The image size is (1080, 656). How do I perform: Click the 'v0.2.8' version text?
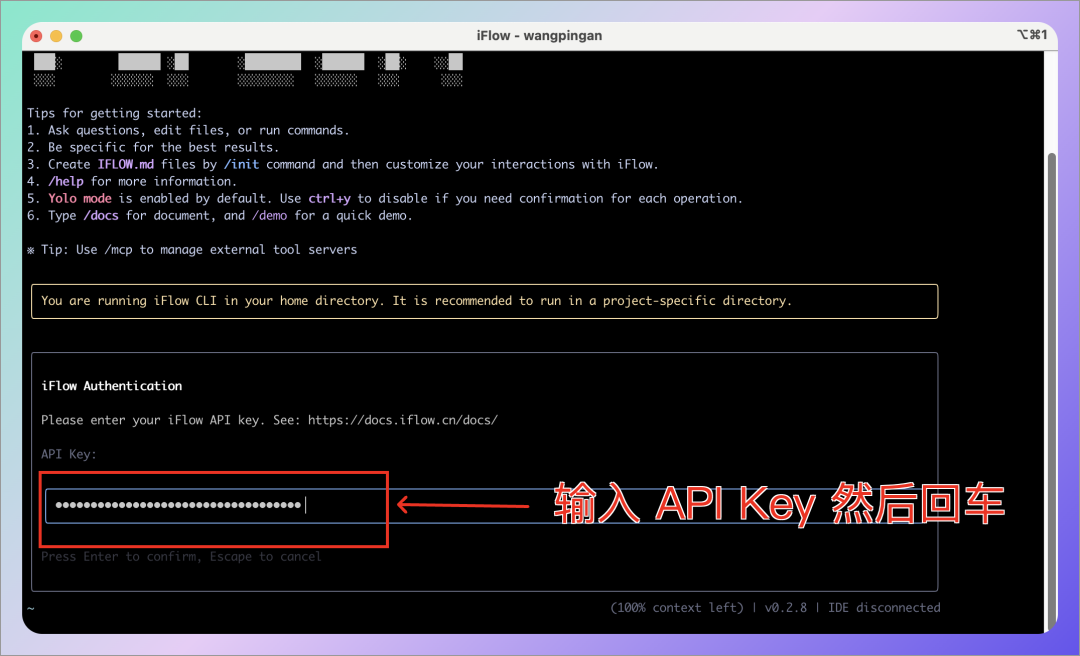click(785, 608)
